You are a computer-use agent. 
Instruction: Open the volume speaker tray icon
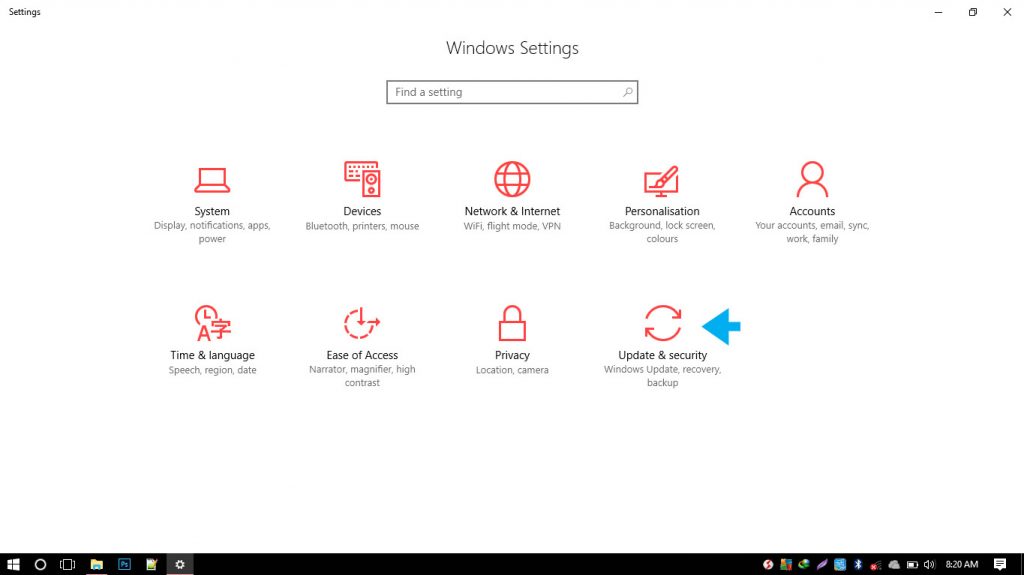929,565
